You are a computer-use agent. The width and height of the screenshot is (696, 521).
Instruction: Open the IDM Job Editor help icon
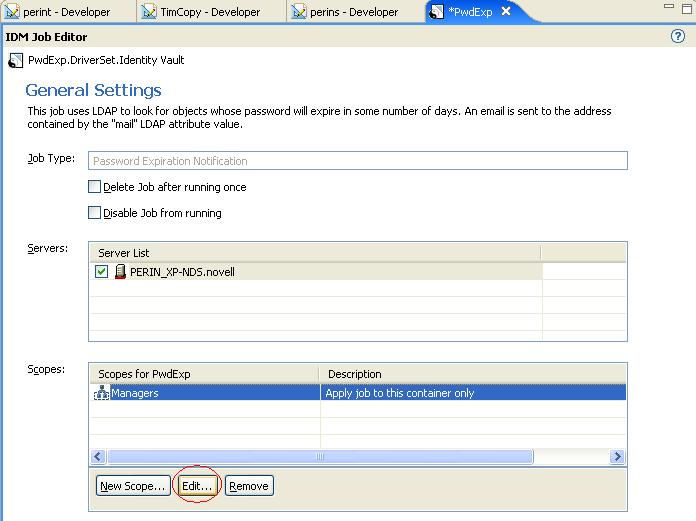point(678,36)
